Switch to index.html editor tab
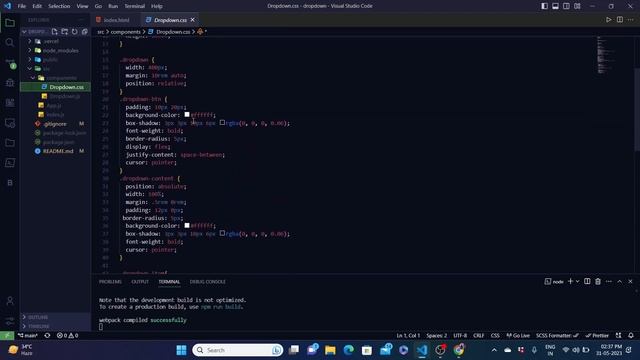This screenshot has width=640, height=360. click(116, 20)
